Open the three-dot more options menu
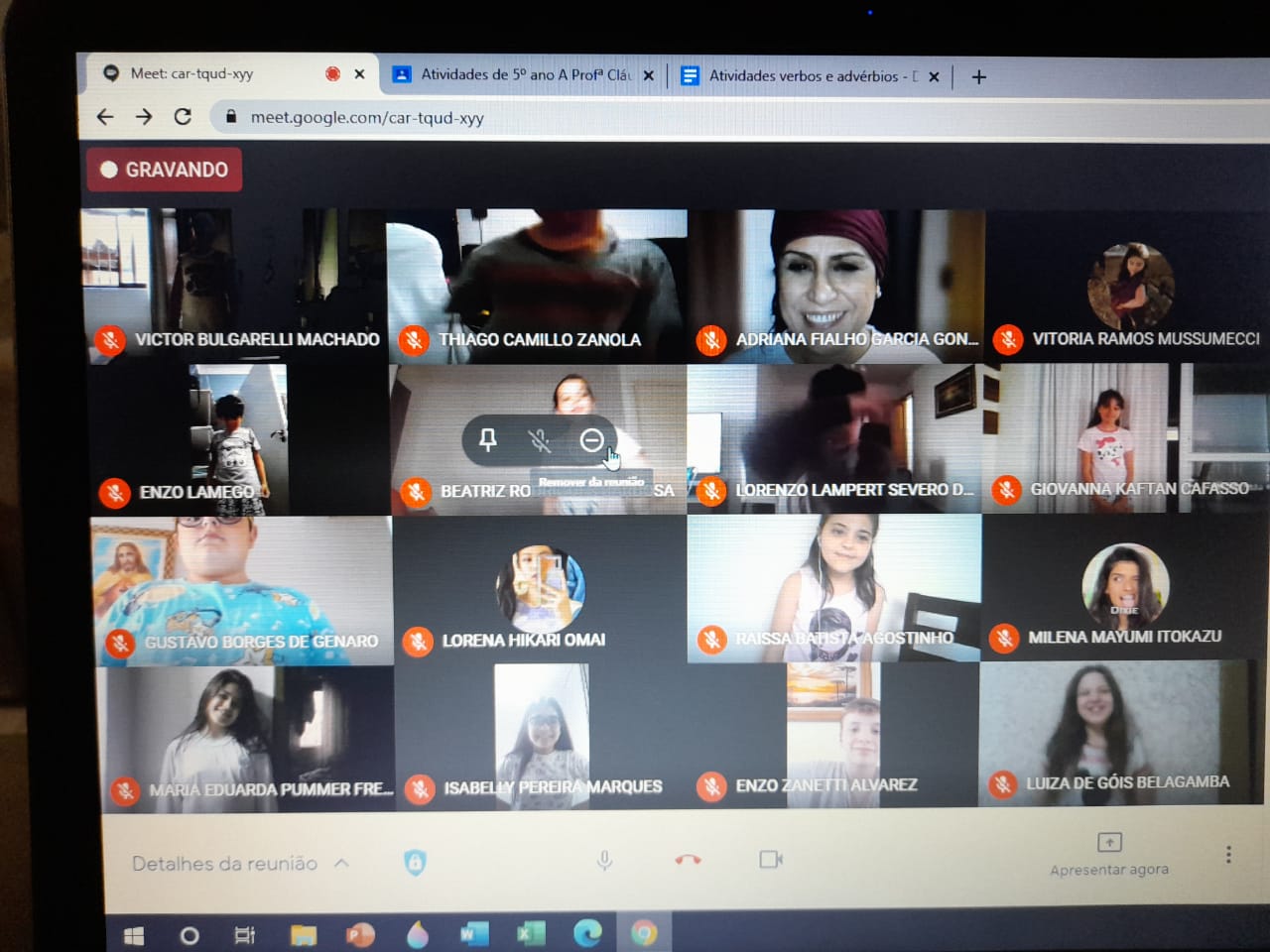The height and width of the screenshot is (952, 1270). tap(1228, 854)
